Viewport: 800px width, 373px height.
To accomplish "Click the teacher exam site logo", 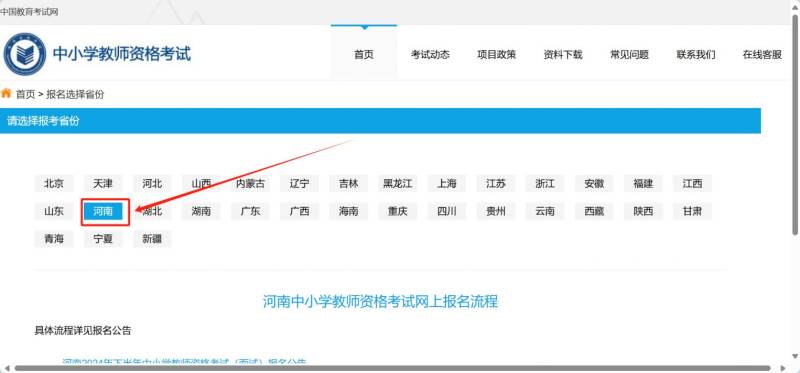I will [24, 54].
